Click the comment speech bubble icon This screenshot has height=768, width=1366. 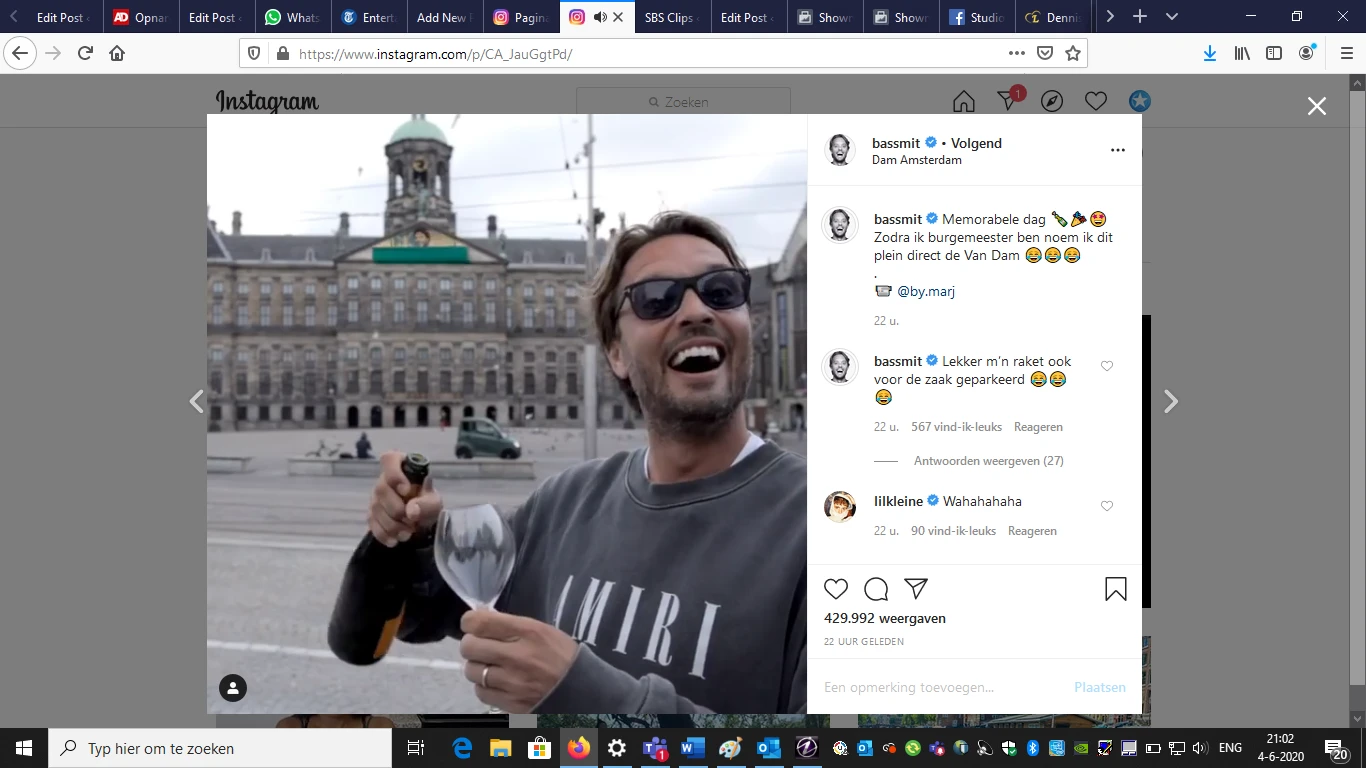point(876,589)
